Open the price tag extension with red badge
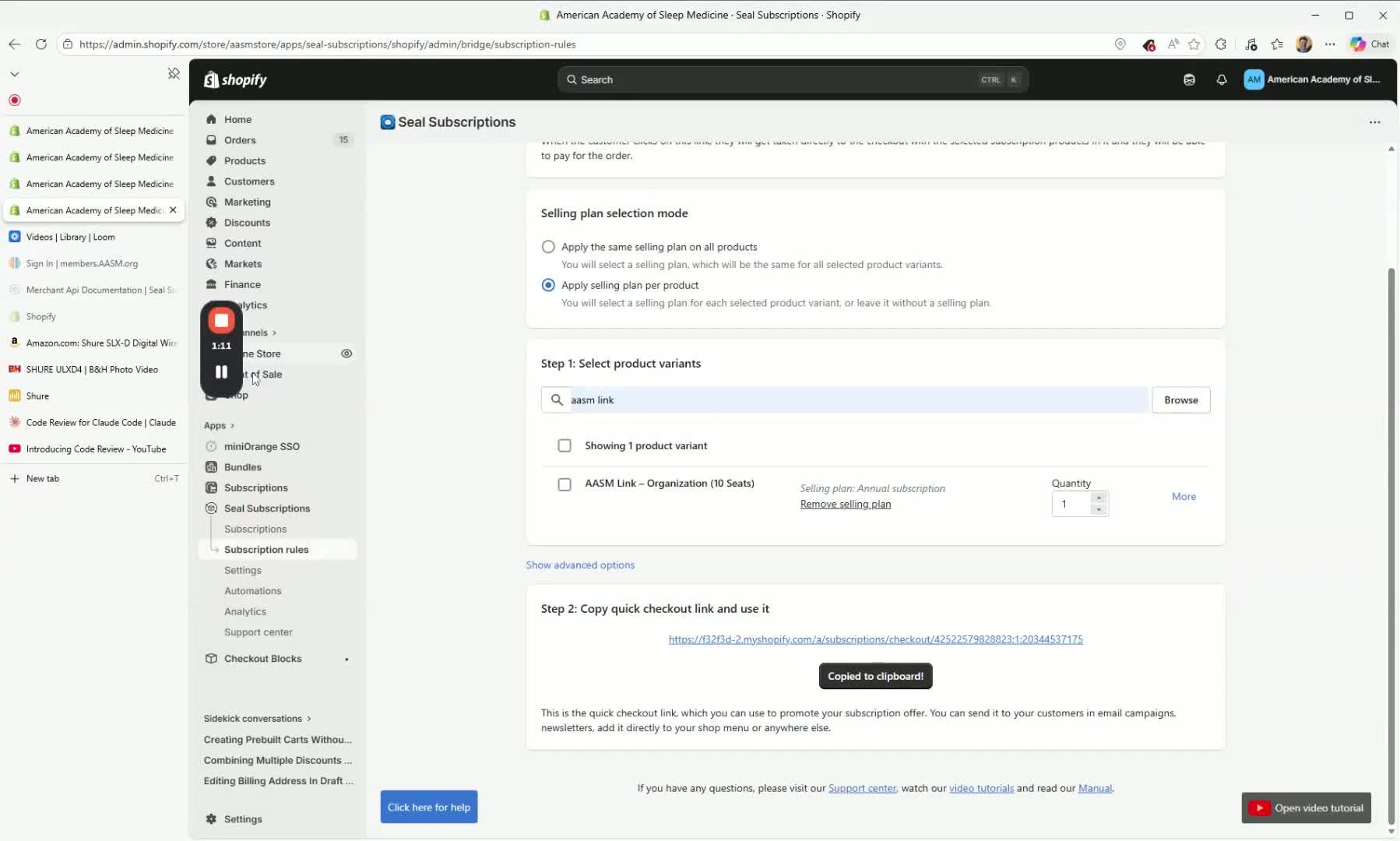 coord(1148,44)
